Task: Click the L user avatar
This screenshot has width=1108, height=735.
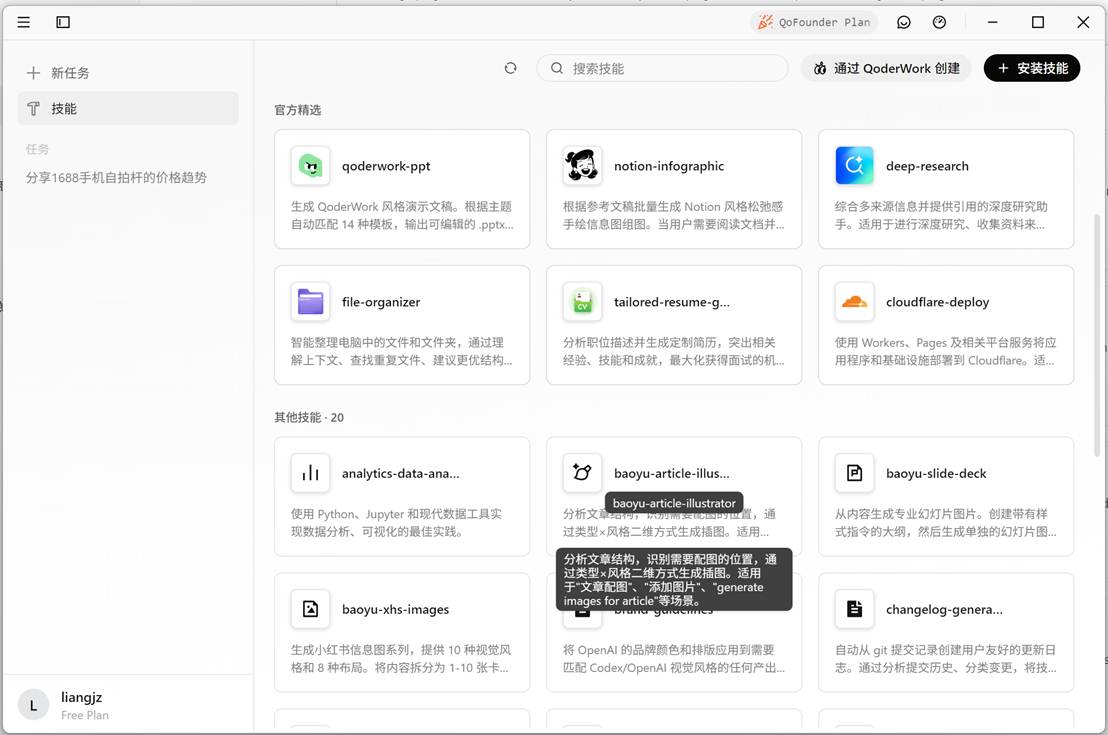Action: pos(33,705)
